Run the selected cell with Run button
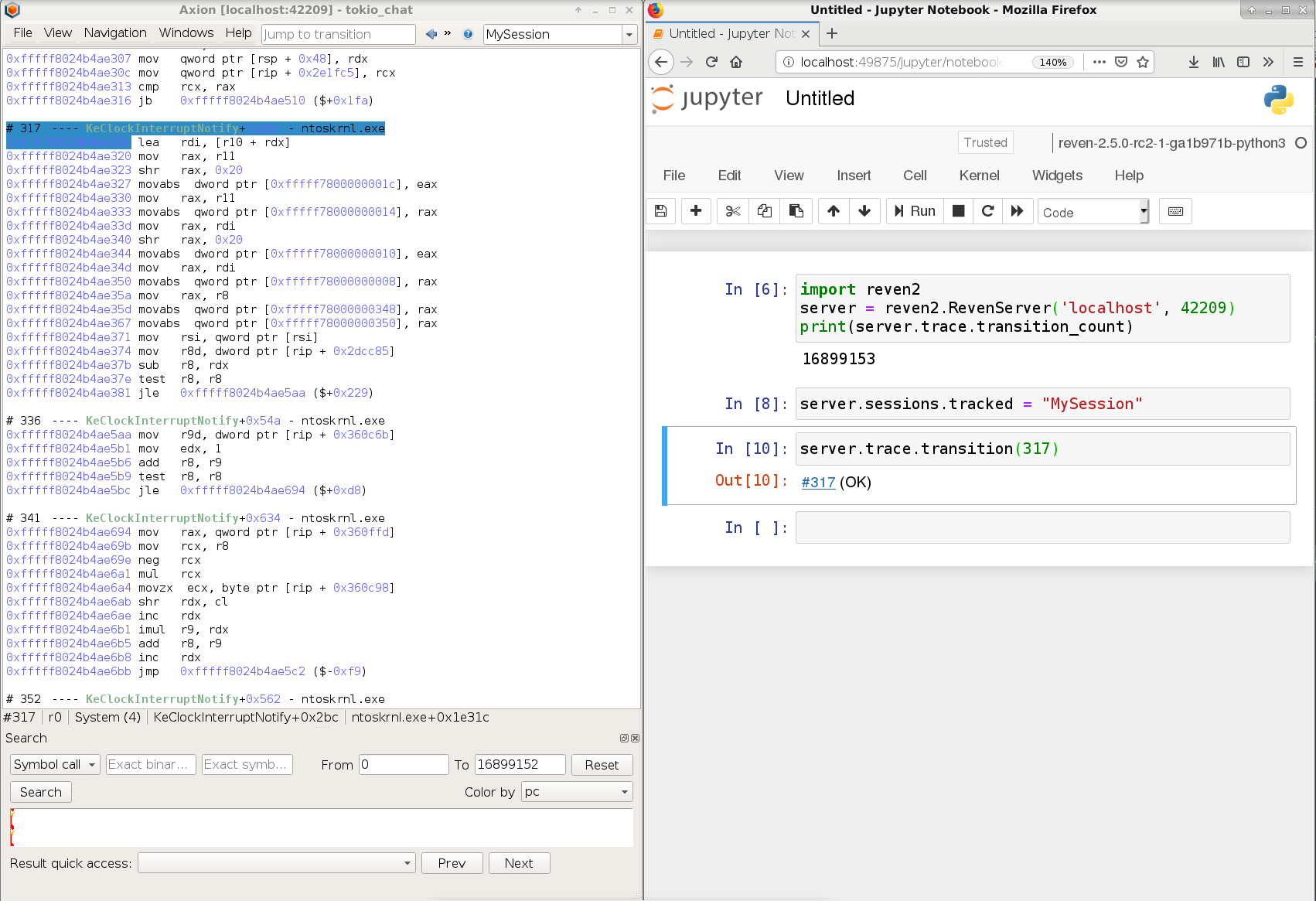1316x901 pixels. click(914, 211)
